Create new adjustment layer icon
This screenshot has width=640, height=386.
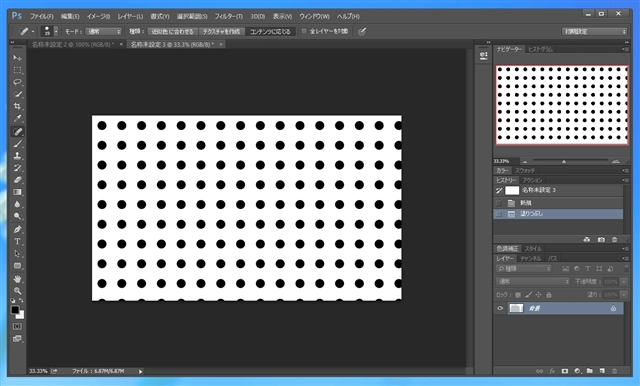(x=577, y=371)
